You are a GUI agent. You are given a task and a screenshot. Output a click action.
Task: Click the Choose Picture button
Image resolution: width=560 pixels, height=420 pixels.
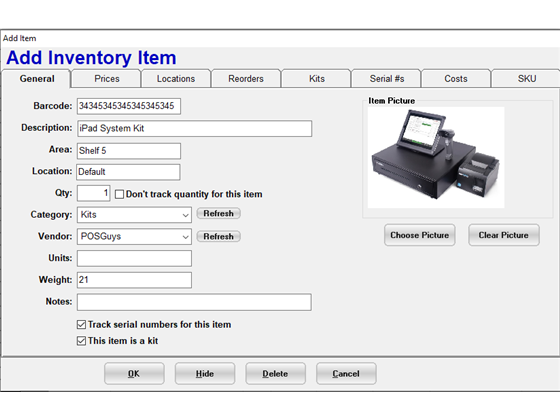(x=420, y=235)
